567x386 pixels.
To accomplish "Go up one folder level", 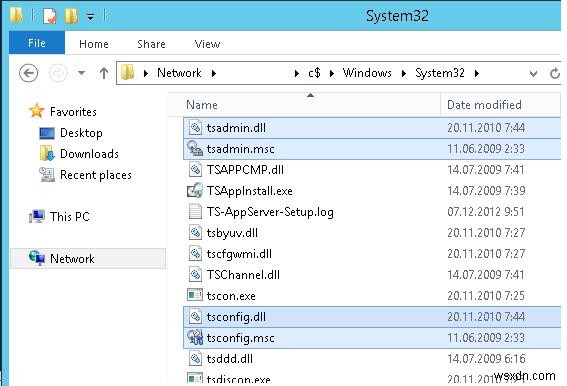I will coord(104,73).
